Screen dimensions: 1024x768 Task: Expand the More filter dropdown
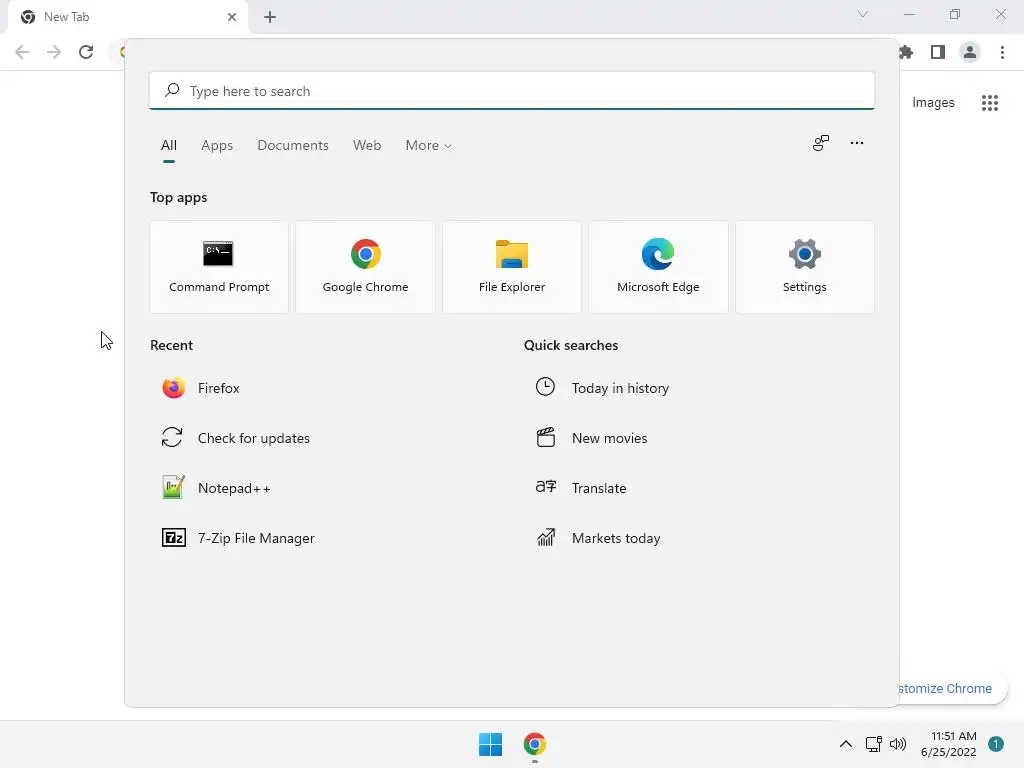pos(428,146)
